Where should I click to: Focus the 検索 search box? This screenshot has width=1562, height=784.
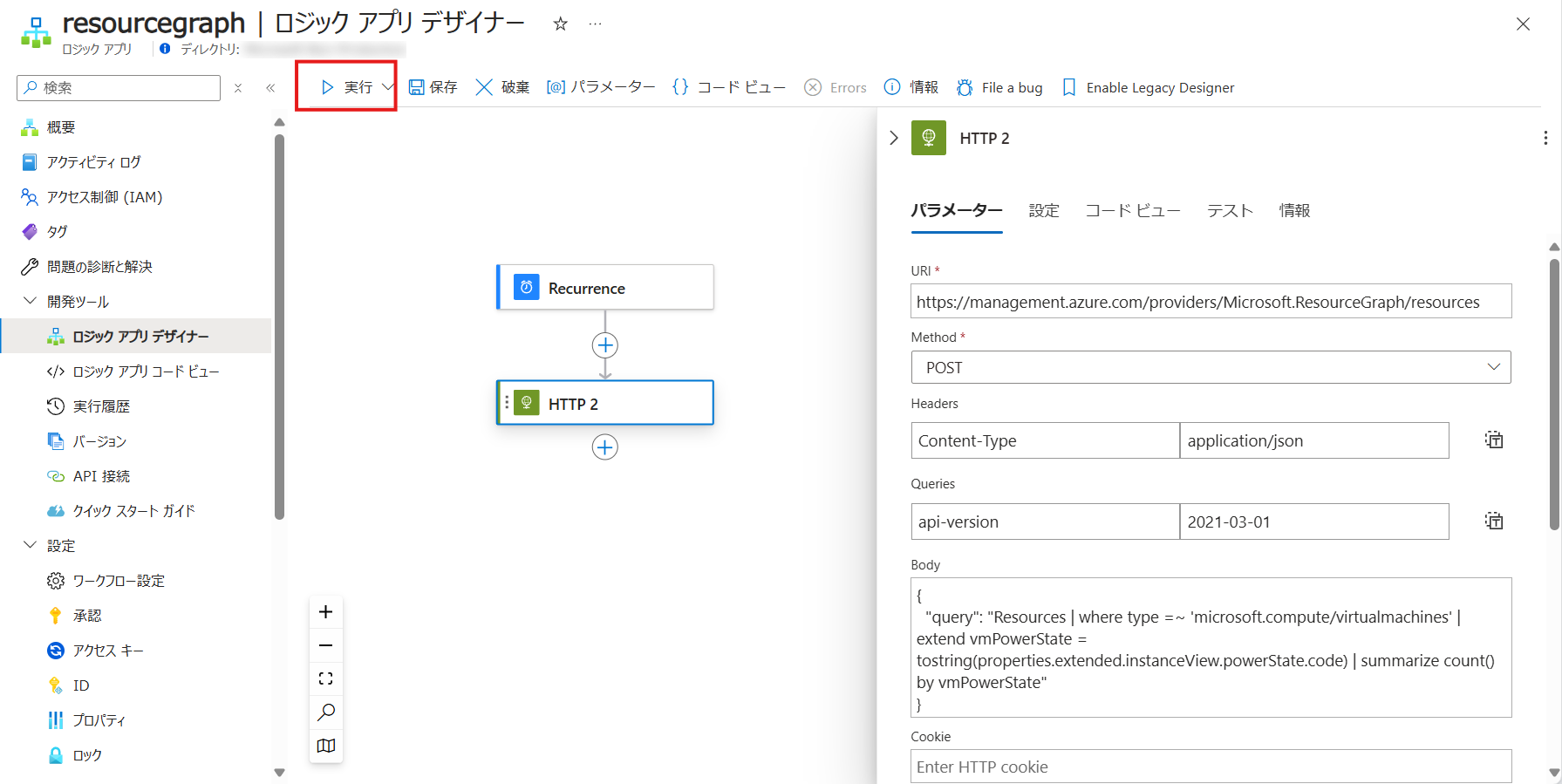(x=119, y=88)
